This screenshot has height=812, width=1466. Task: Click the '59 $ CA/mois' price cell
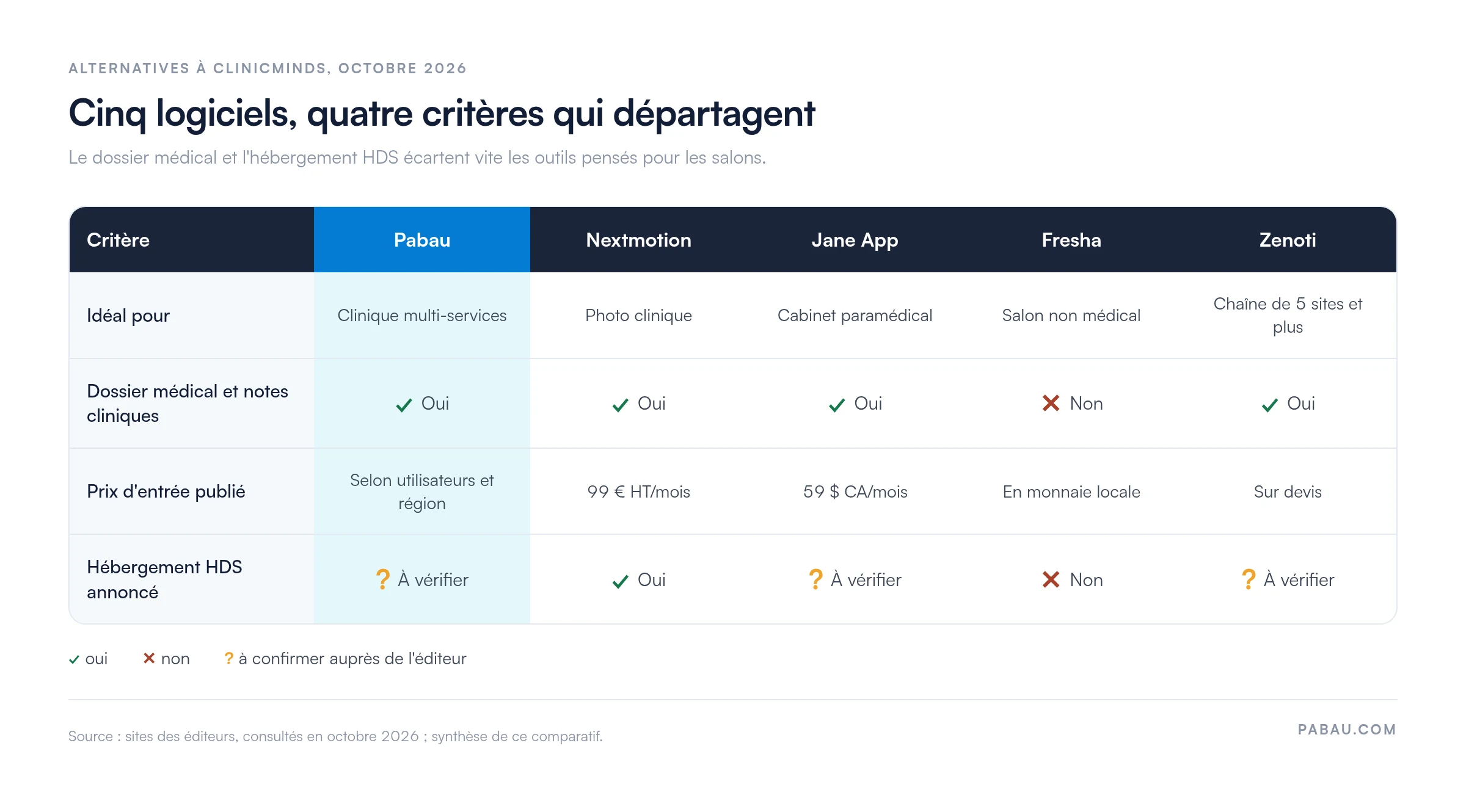[855, 491]
